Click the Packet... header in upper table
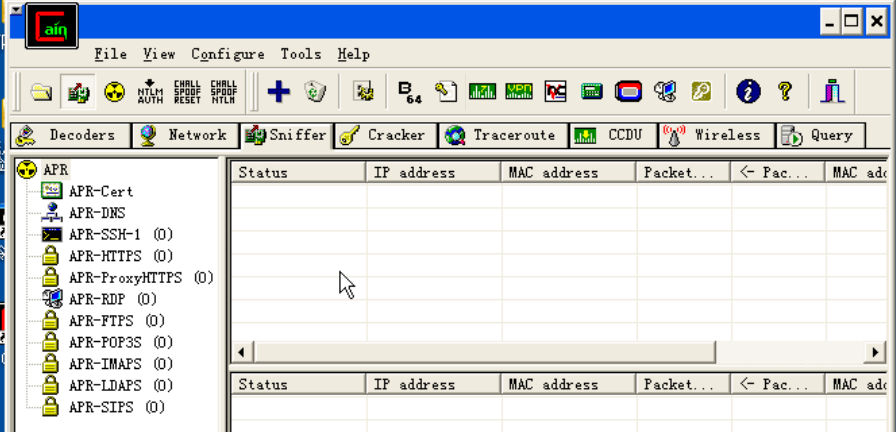The height and width of the screenshot is (432, 896). pos(683,173)
